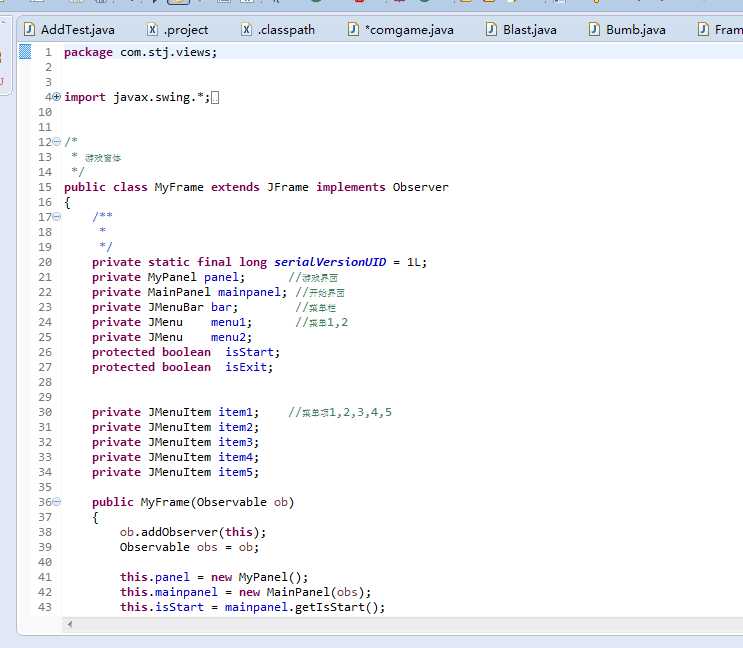The image size is (743, 648).
Task: Click the 'MyPanel' type name on line 21
Action: click(x=172, y=277)
